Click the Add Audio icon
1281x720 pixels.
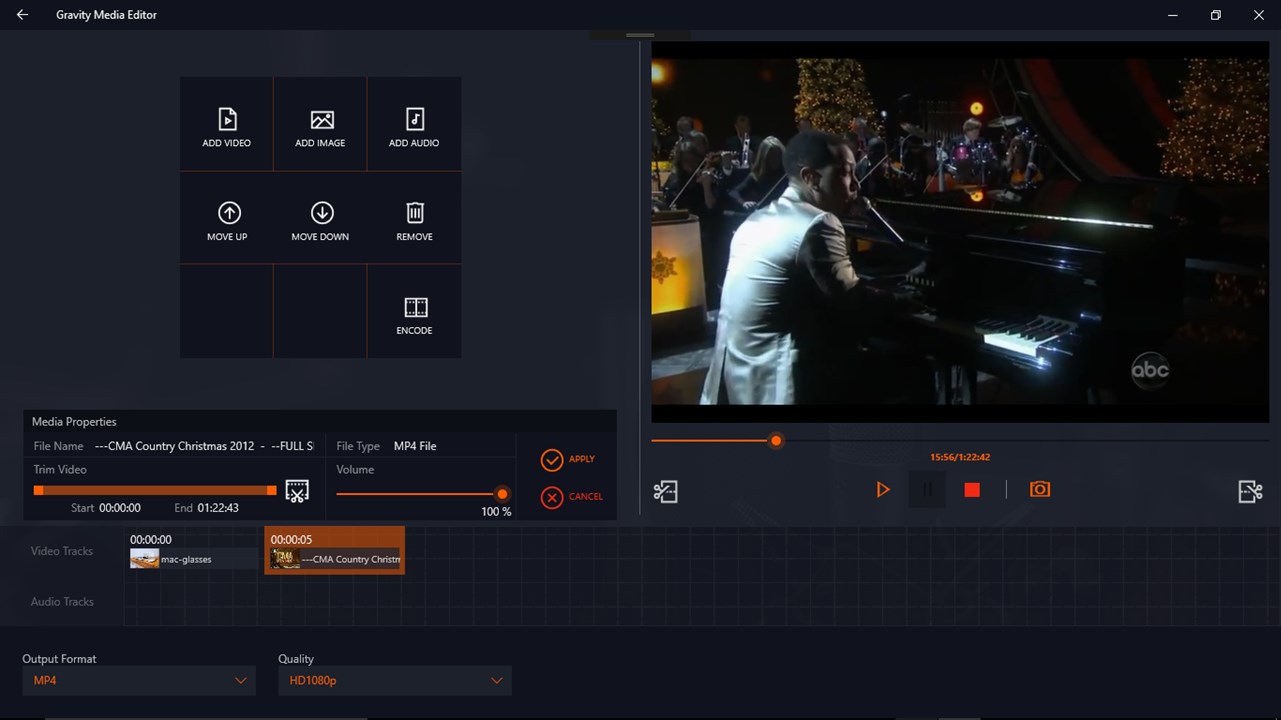tap(415, 120)
